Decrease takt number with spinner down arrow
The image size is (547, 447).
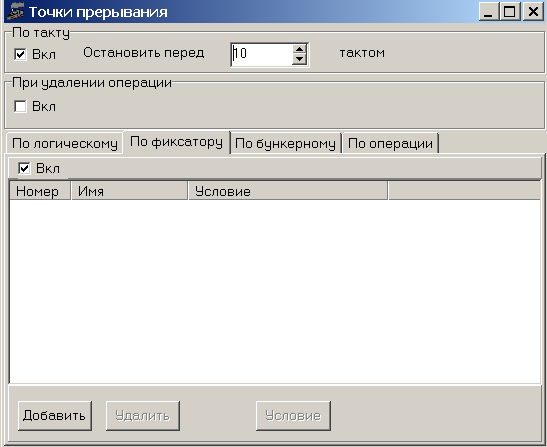click(x=299, y=60)
